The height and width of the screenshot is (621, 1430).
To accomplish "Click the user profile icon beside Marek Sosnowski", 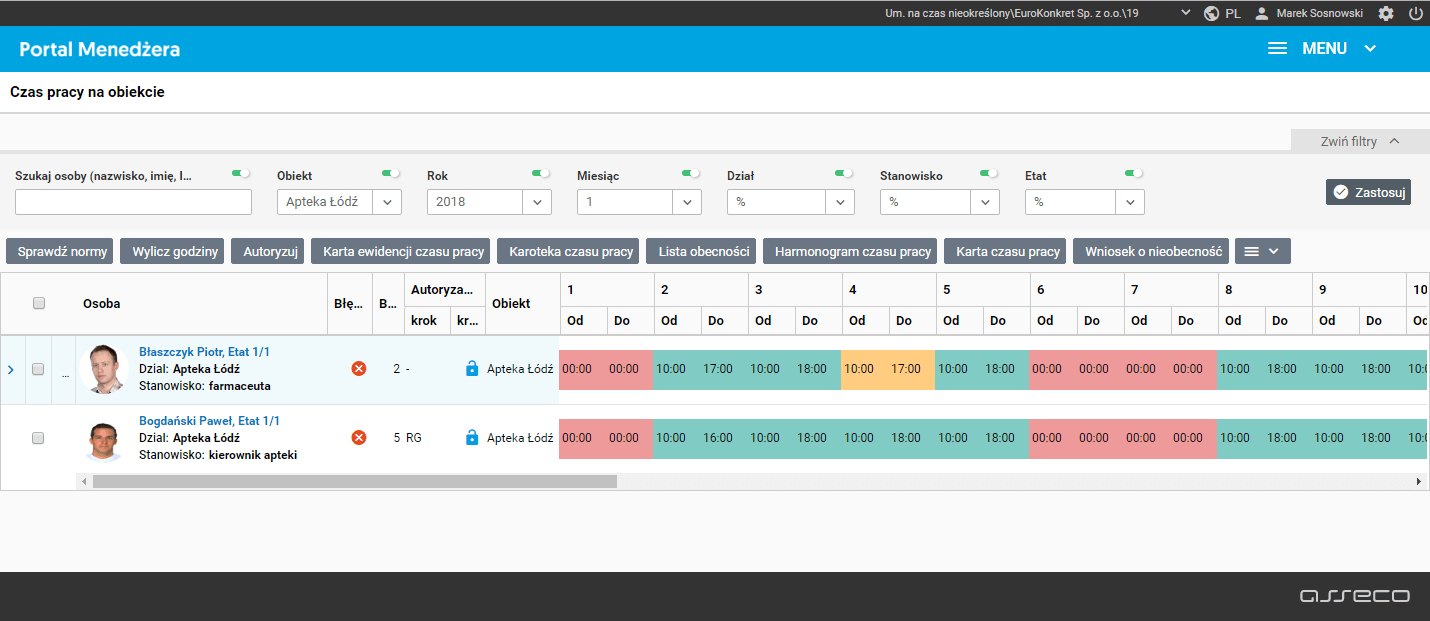I will click(x=1262, y=13).
